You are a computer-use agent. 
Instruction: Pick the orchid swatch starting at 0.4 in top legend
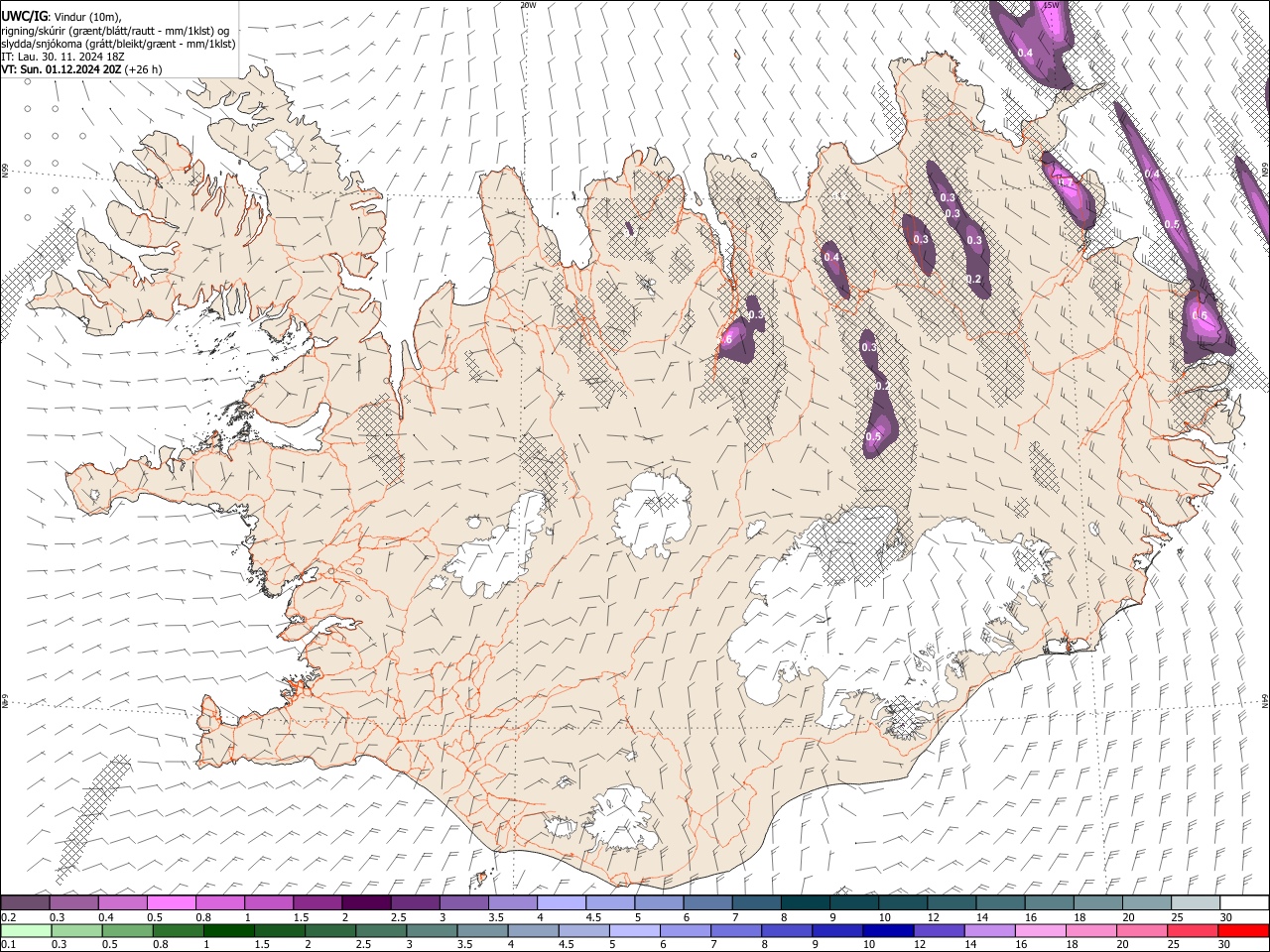(122, 902)
